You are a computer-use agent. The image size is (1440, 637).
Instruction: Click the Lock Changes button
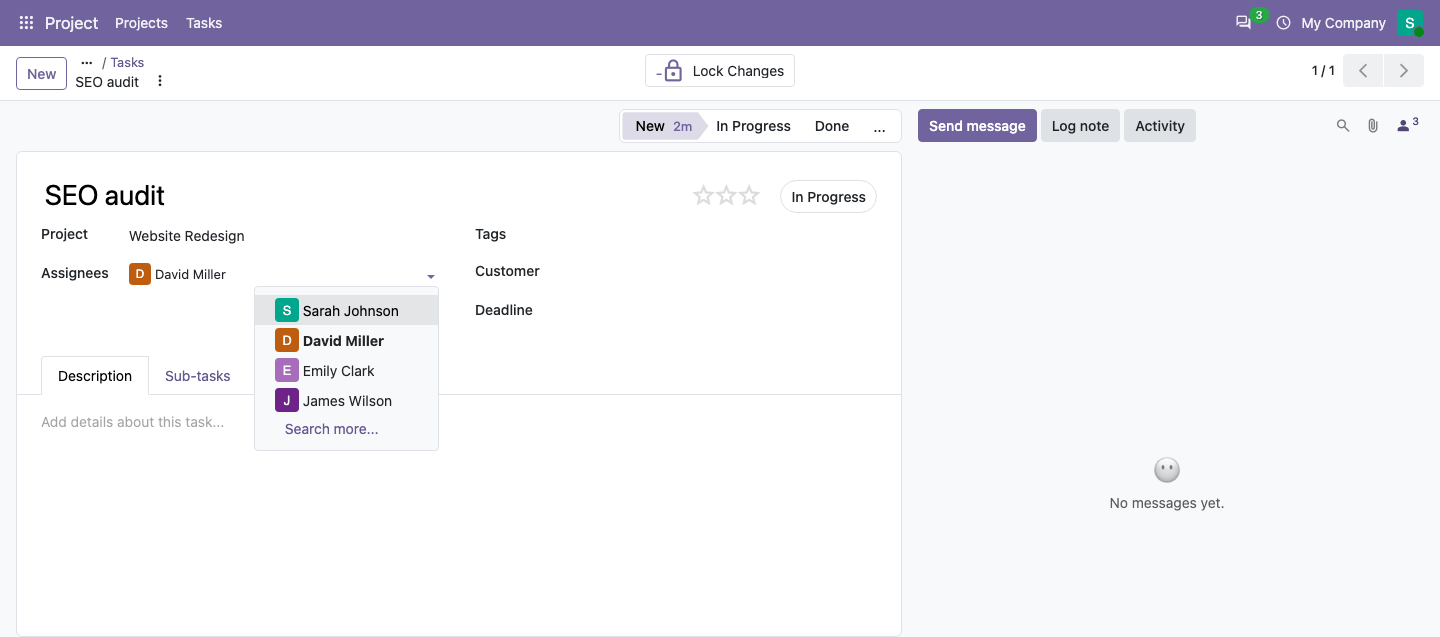click(x=720, y=71)
